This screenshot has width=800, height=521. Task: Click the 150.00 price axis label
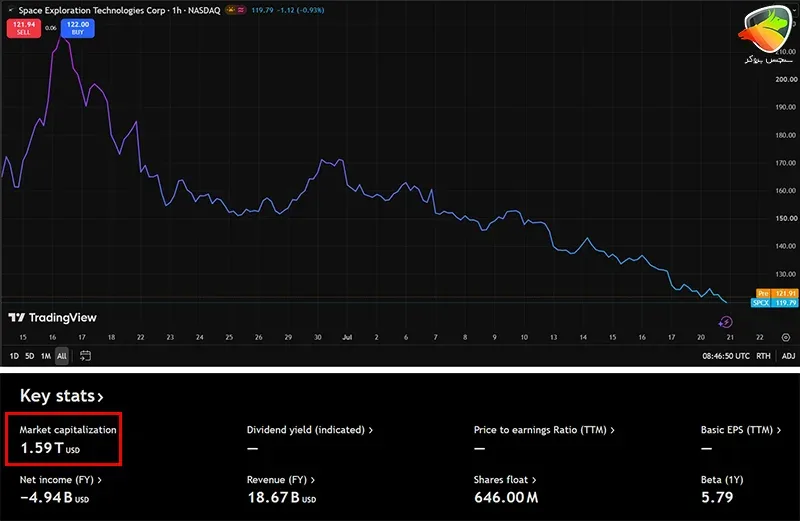tap(786, 218)
